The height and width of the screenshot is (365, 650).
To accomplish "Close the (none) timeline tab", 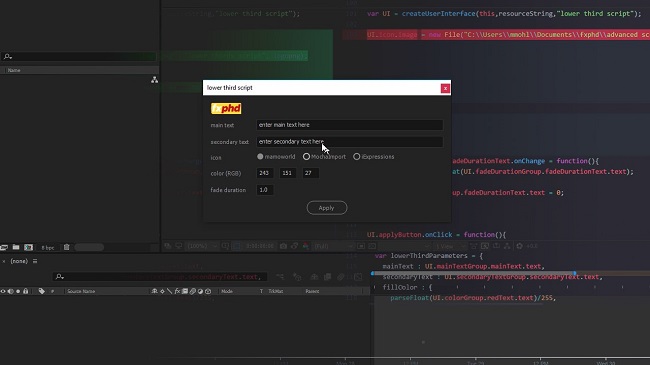I will [x=4, y=261].
